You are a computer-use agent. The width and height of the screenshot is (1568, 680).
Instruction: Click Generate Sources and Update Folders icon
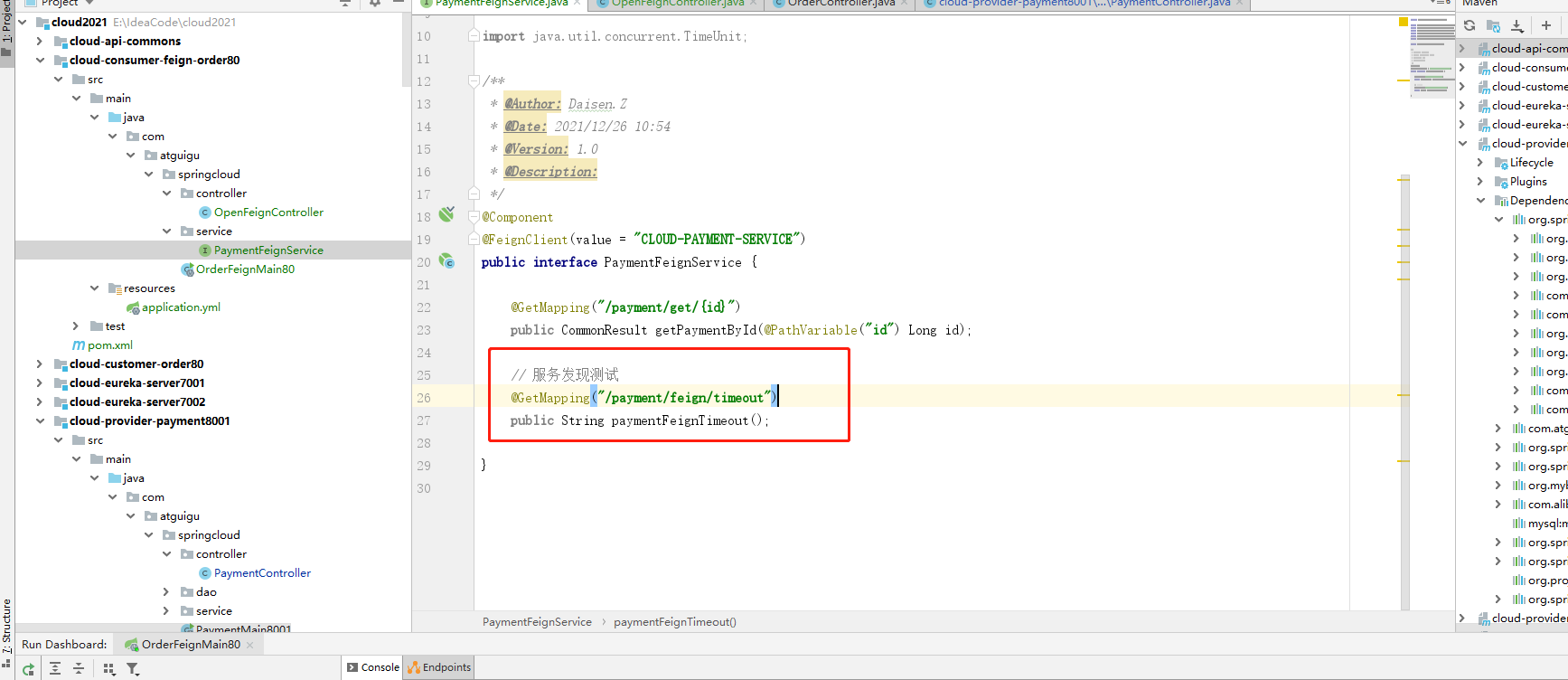click(1493, 25)
